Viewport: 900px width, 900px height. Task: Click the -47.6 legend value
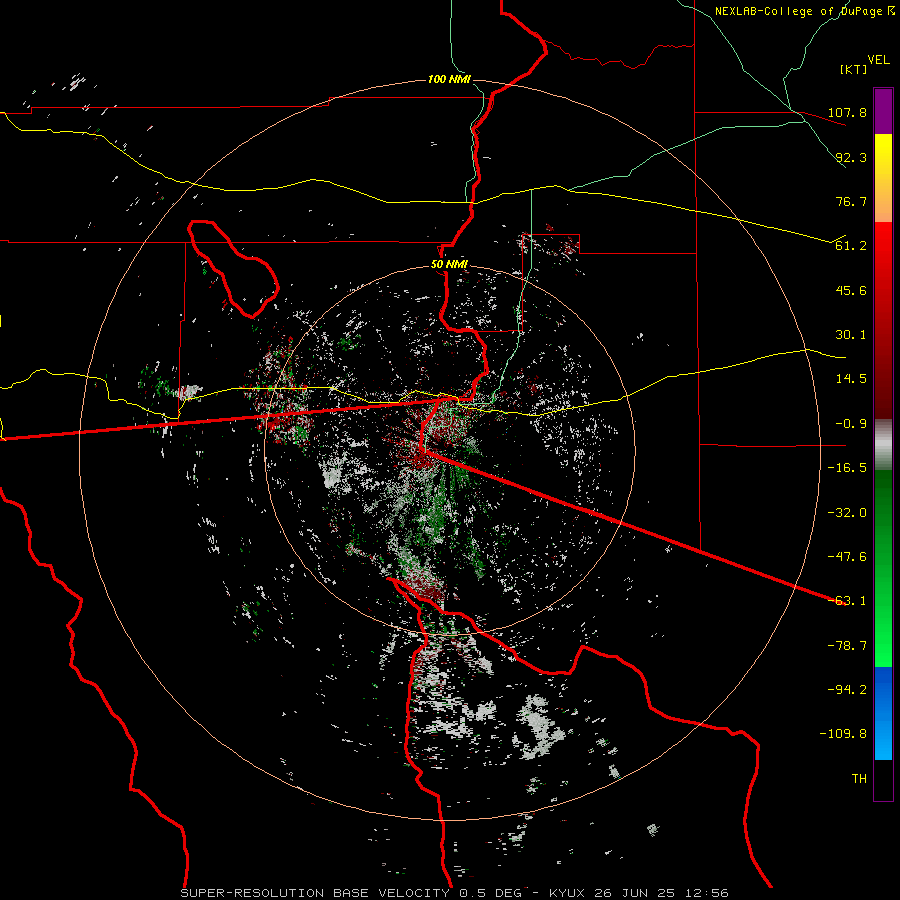(847, 557)
